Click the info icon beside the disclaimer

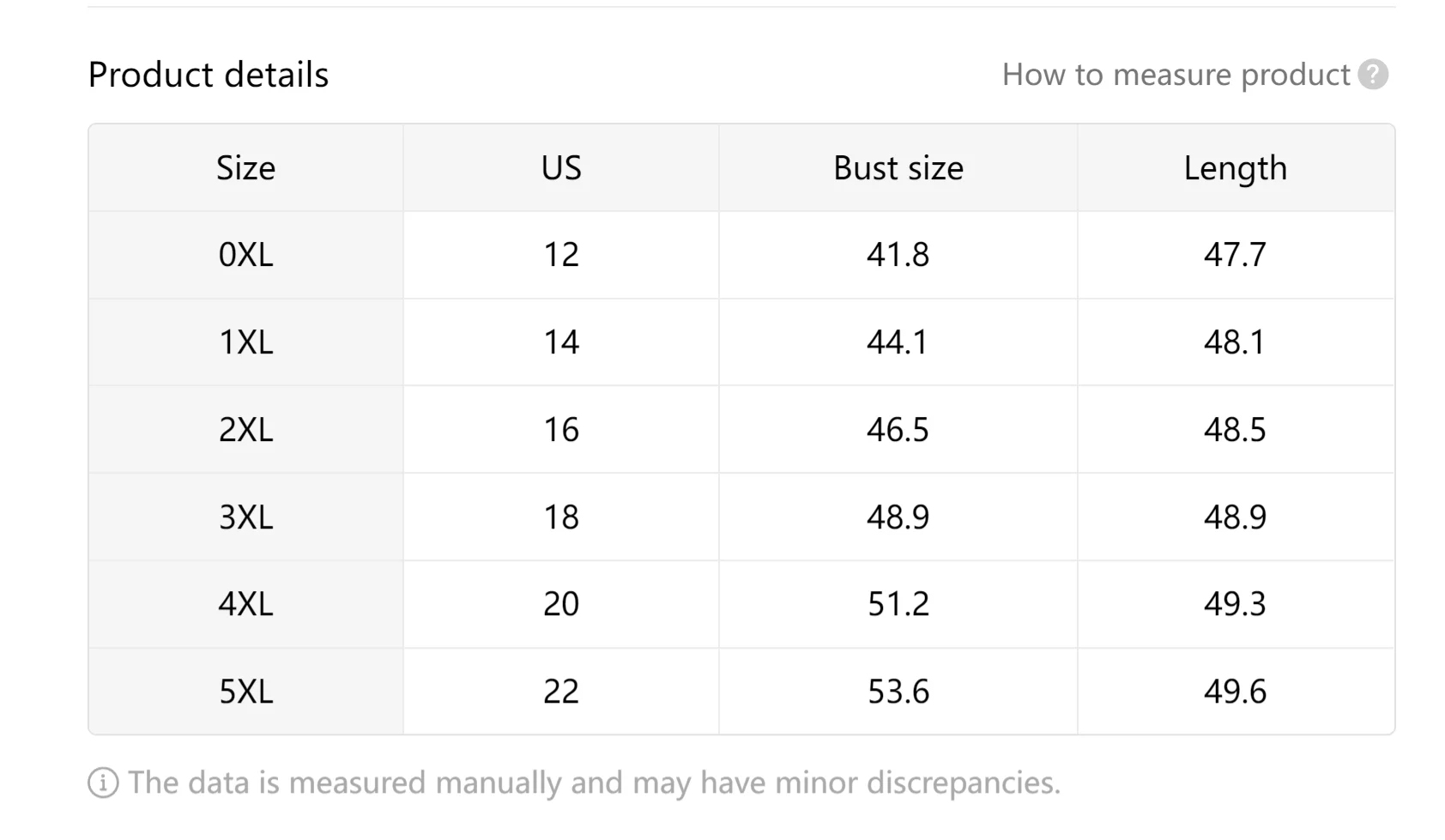[x=103, y=783]
